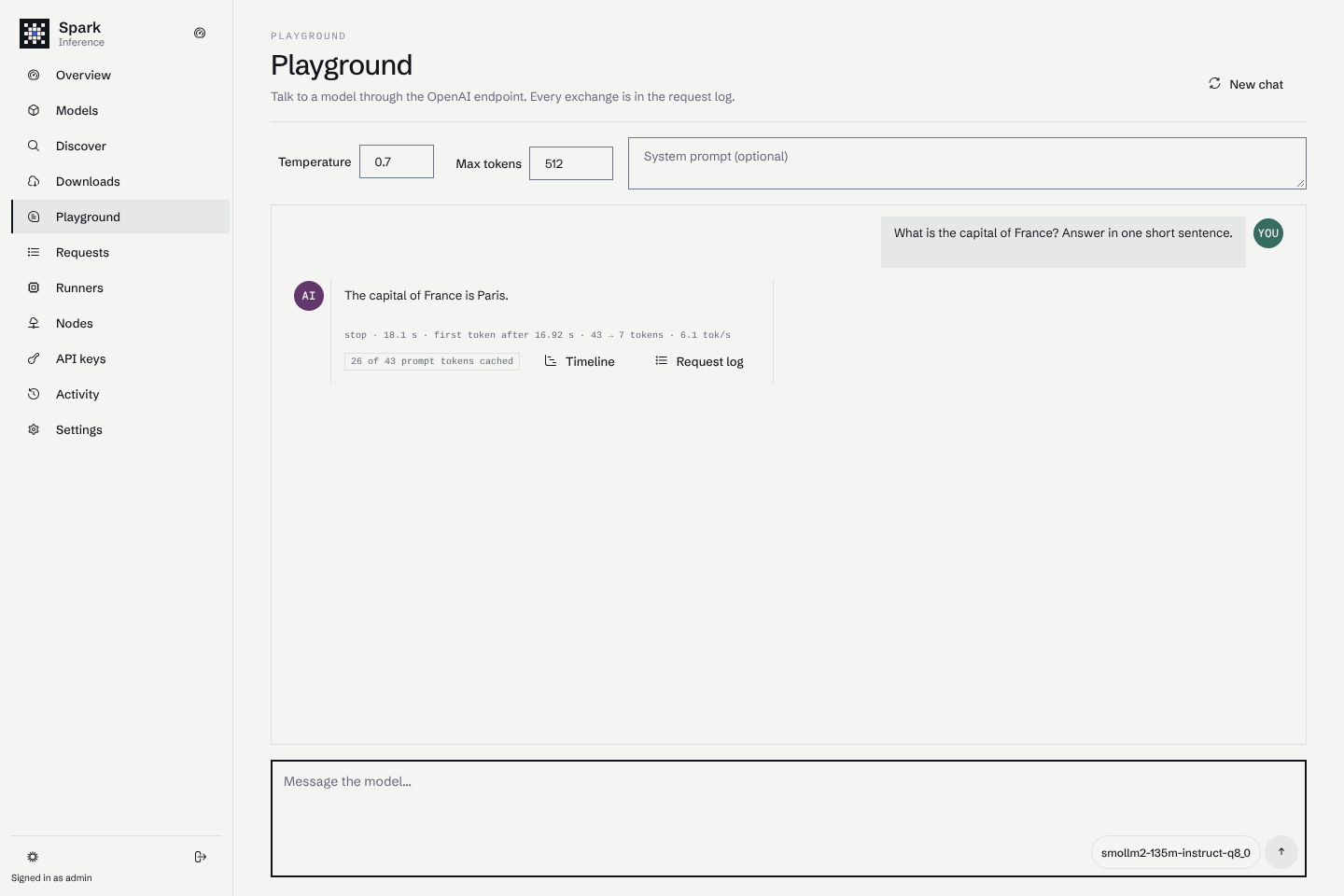Focus the Max tokens field
The image size is (1344, 896).
point(571,163)
